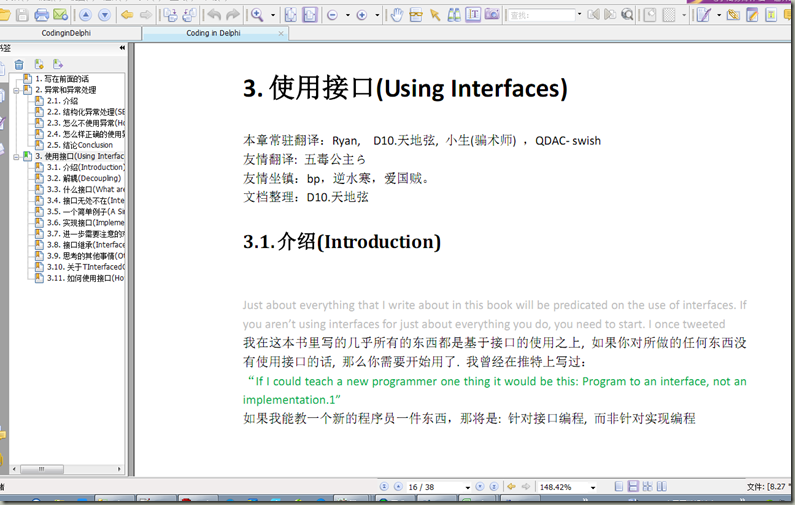Click scroll-right arrow of bookmarks scrollbar

119,470
